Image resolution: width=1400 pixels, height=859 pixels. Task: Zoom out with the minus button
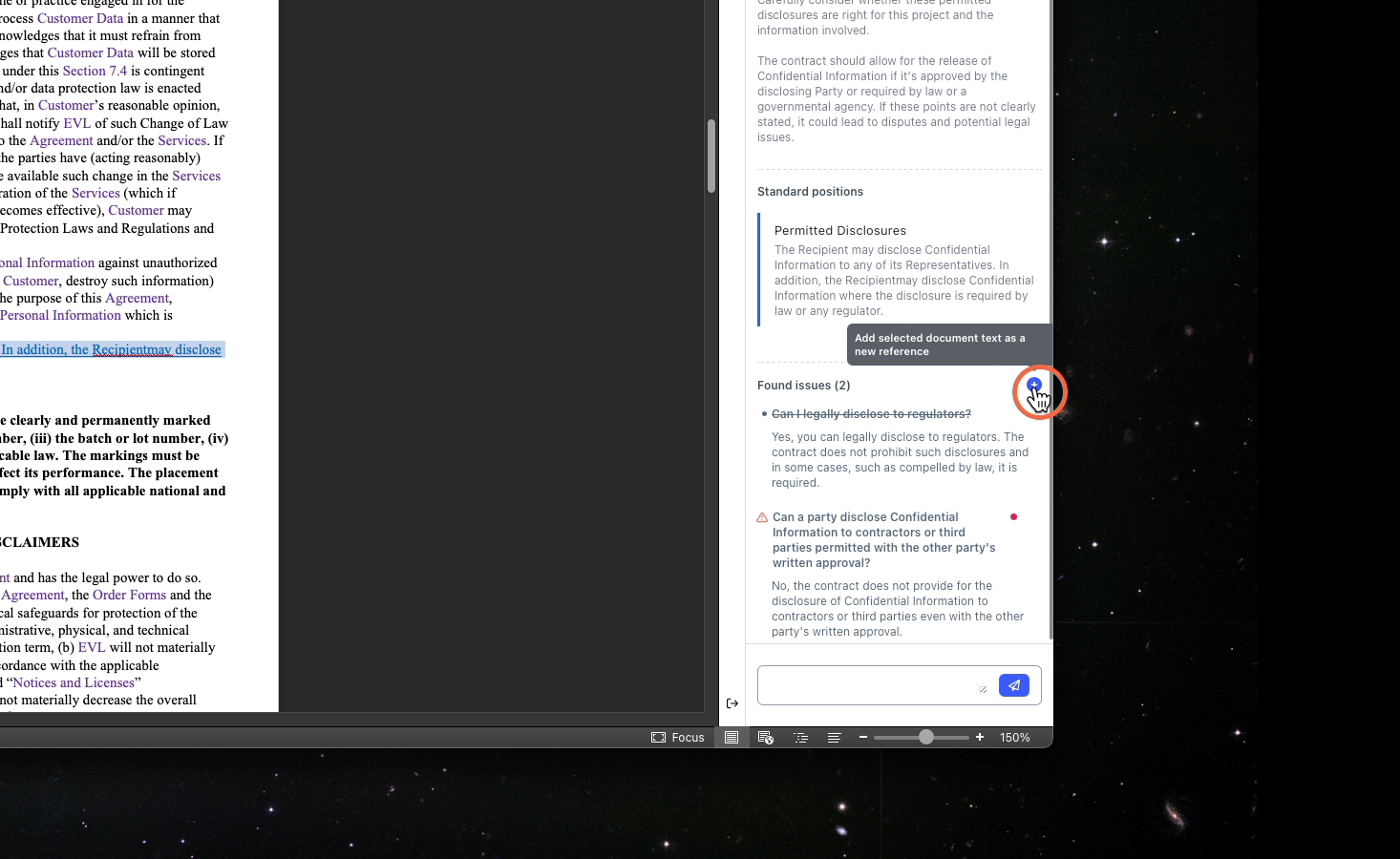(863, 737)
